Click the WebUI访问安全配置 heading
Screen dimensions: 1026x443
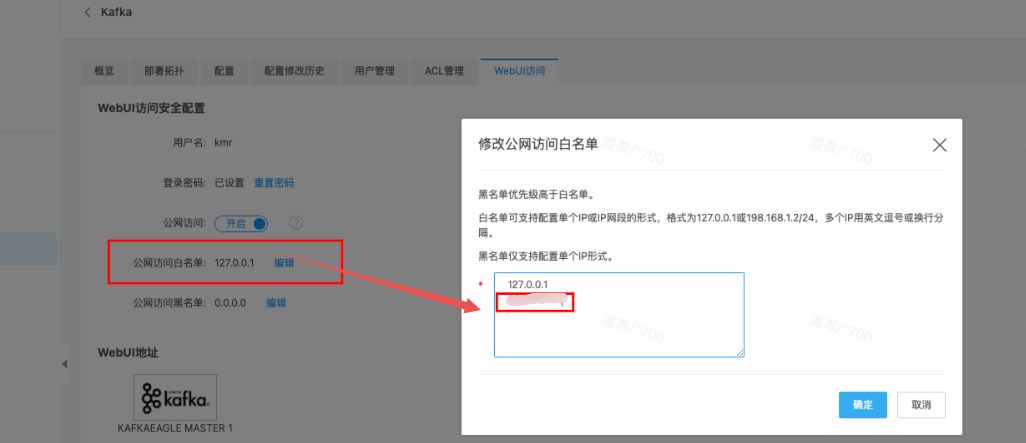(x=151, y=109)
